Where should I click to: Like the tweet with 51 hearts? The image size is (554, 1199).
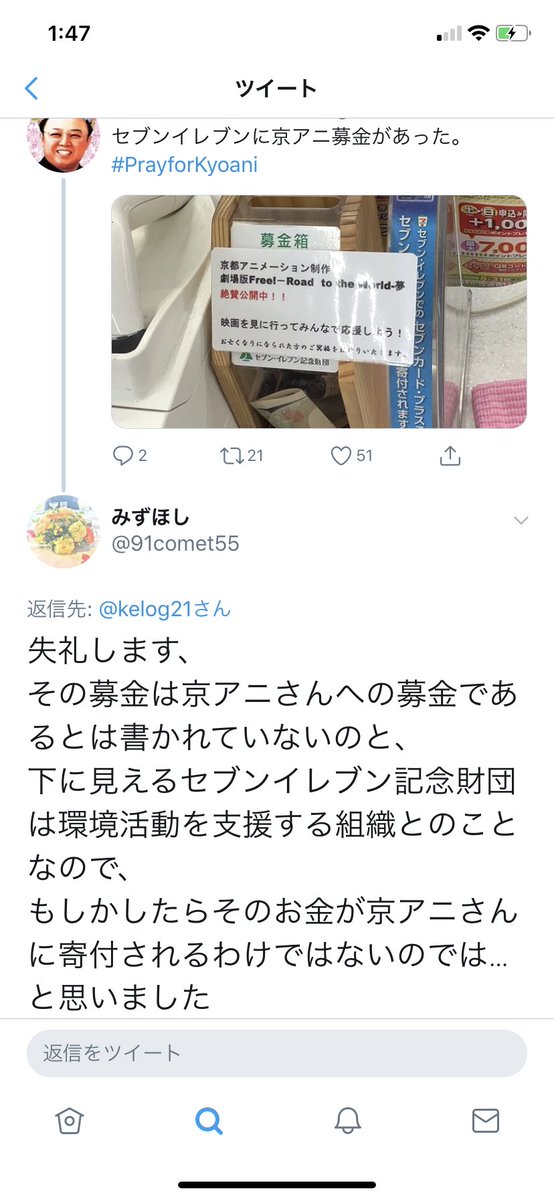coord(341,456)
